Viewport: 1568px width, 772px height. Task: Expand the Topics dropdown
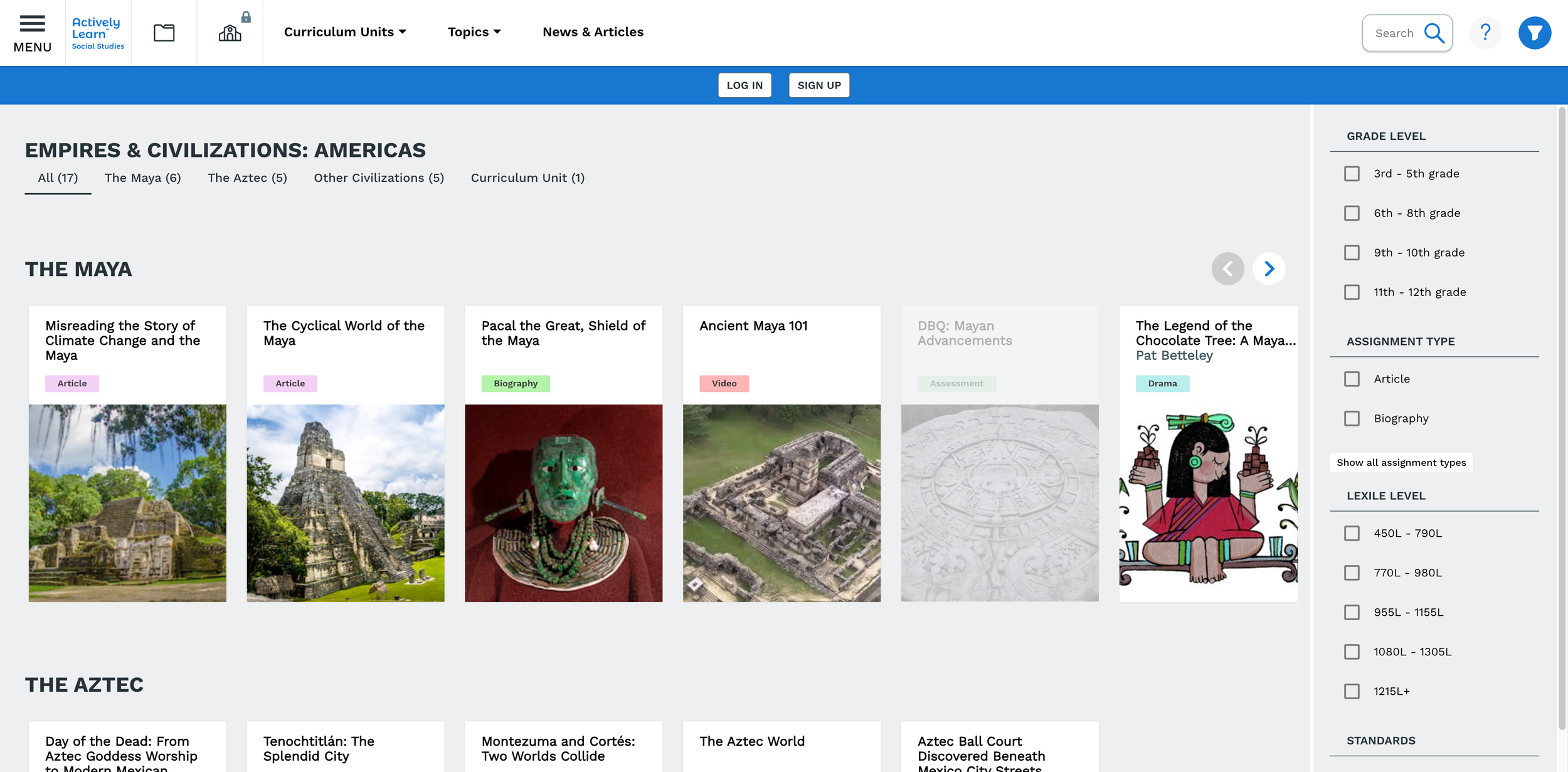[474, 32]
